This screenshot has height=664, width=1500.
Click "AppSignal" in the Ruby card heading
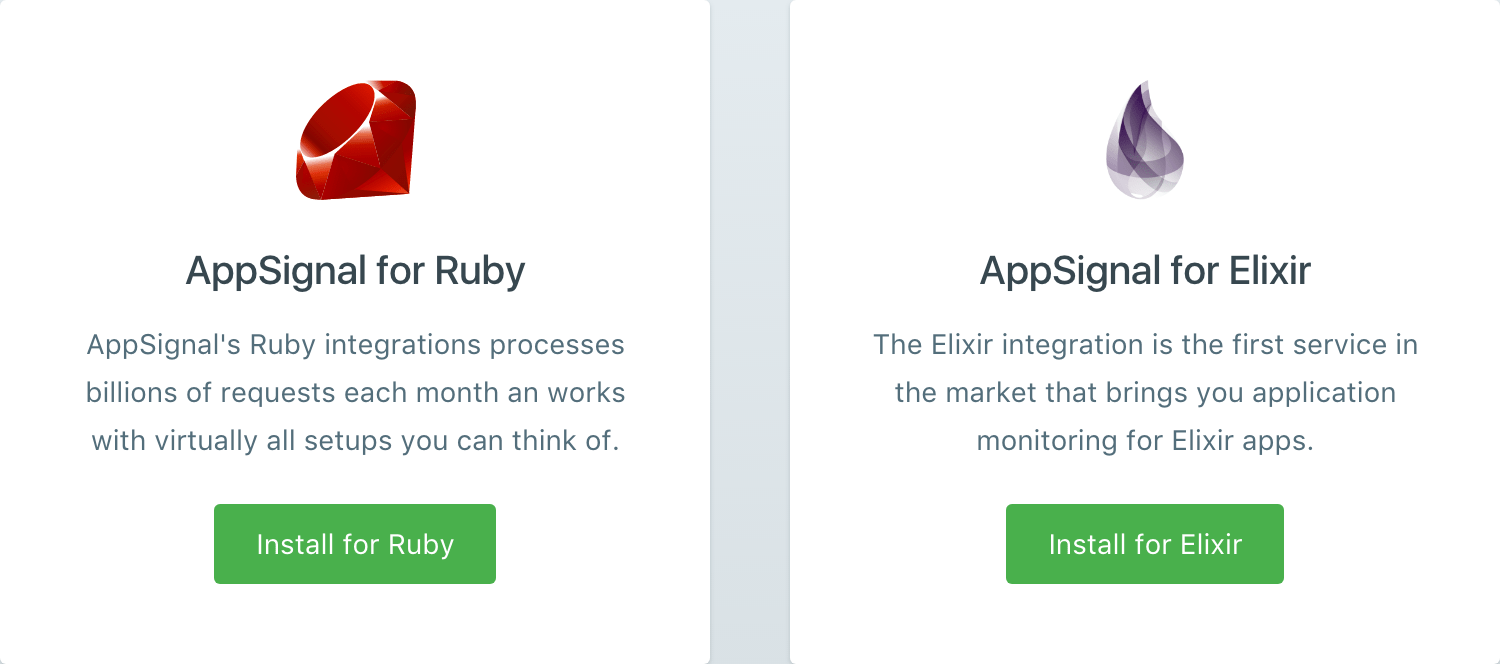264,272
